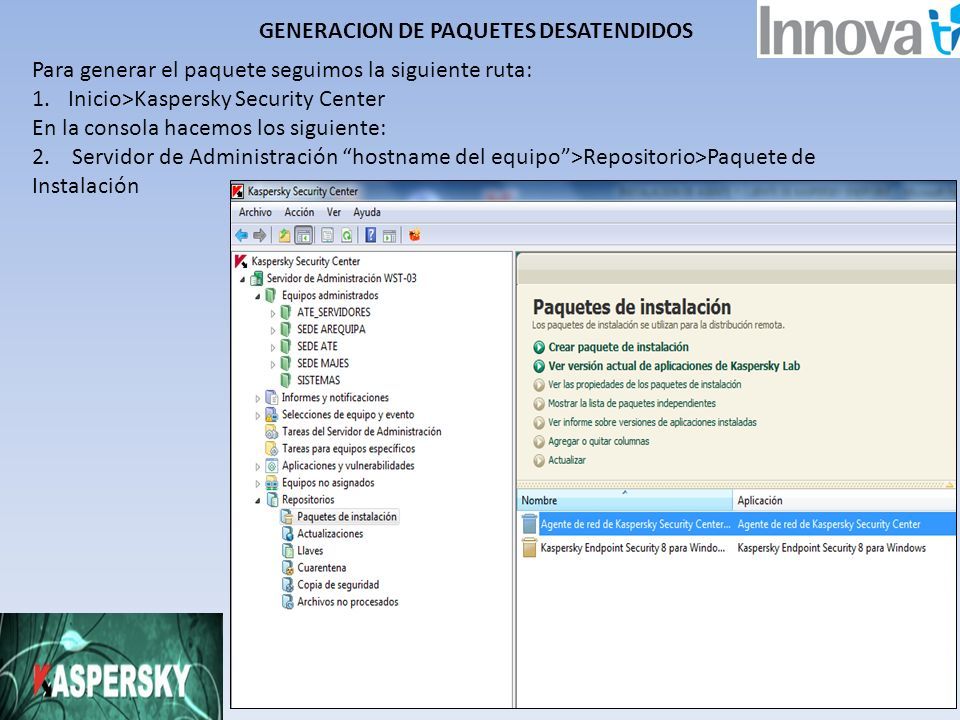This screenshot has width=960, height=720.
Task: Sort by the Nombre column header
Action: 624,500
